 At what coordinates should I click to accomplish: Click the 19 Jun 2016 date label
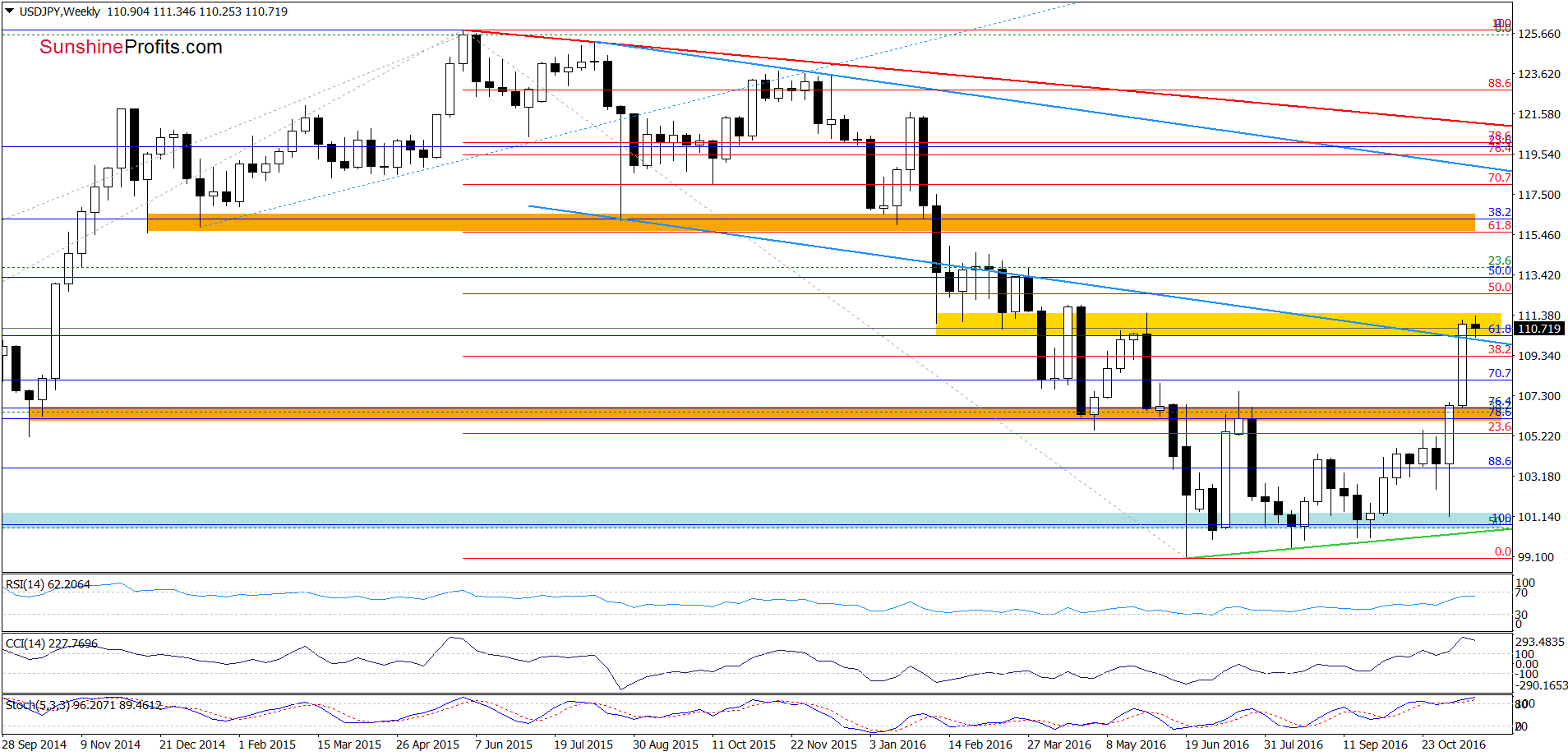click(1217, 744)
